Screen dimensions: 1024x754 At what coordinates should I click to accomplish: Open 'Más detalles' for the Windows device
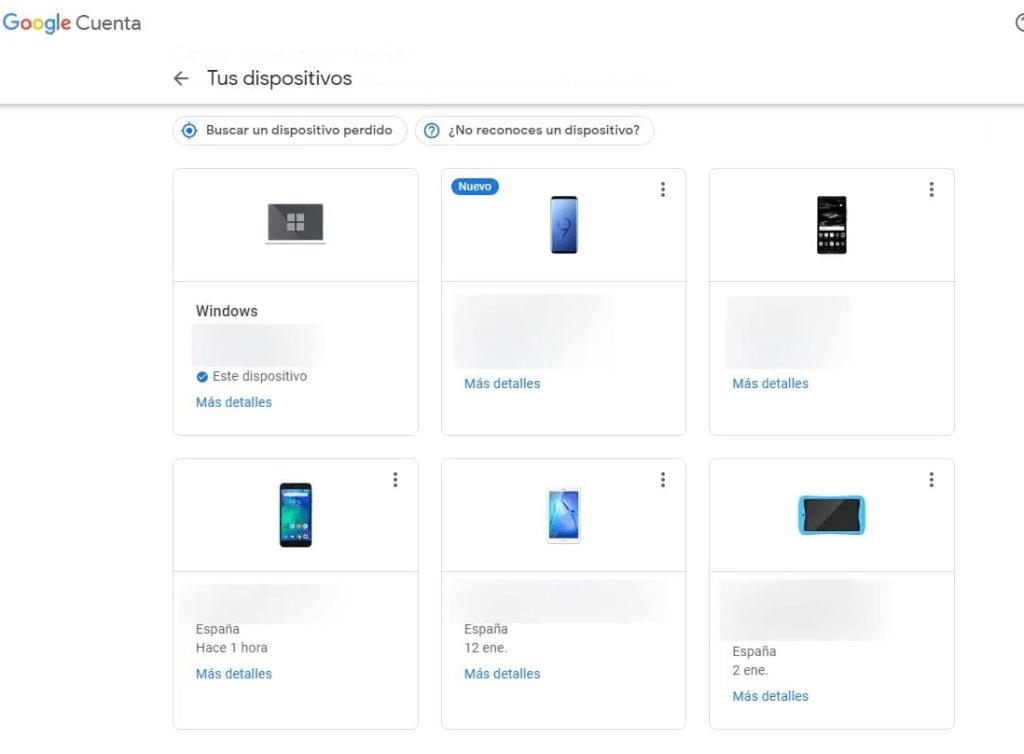[234, 402]
